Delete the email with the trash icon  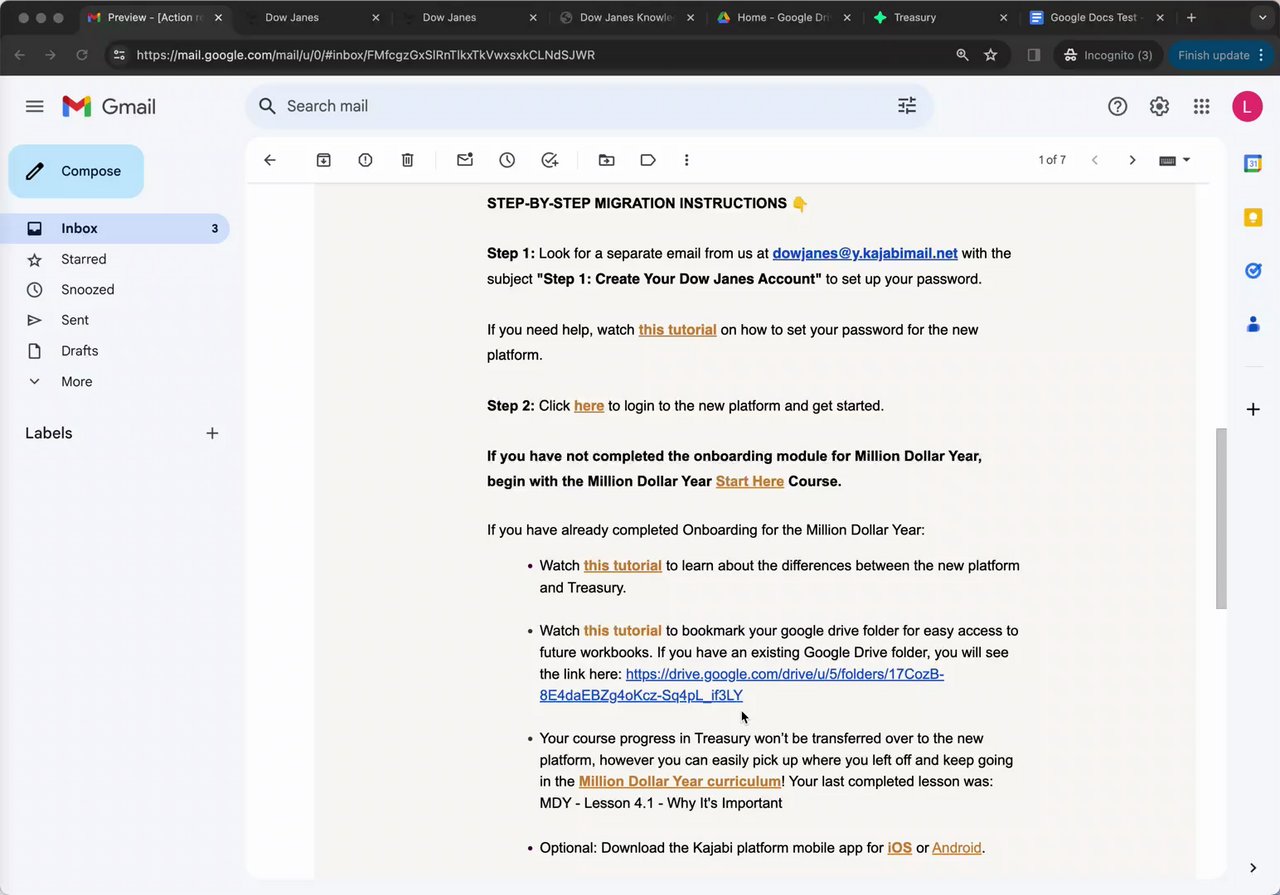click(407, 160)
